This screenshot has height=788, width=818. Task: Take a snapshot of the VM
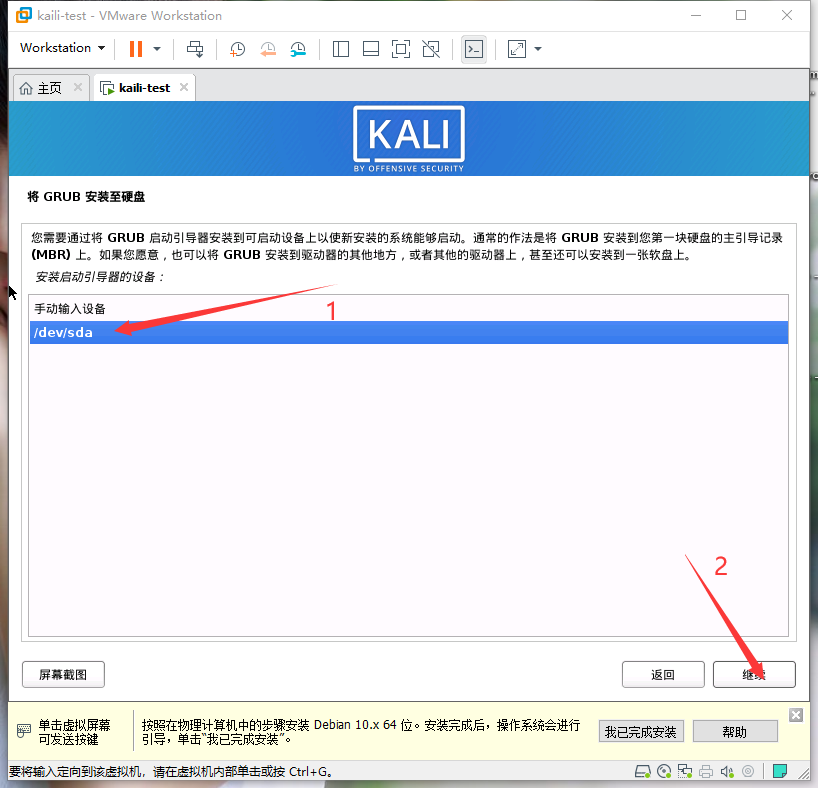click(x=237, y=48)
